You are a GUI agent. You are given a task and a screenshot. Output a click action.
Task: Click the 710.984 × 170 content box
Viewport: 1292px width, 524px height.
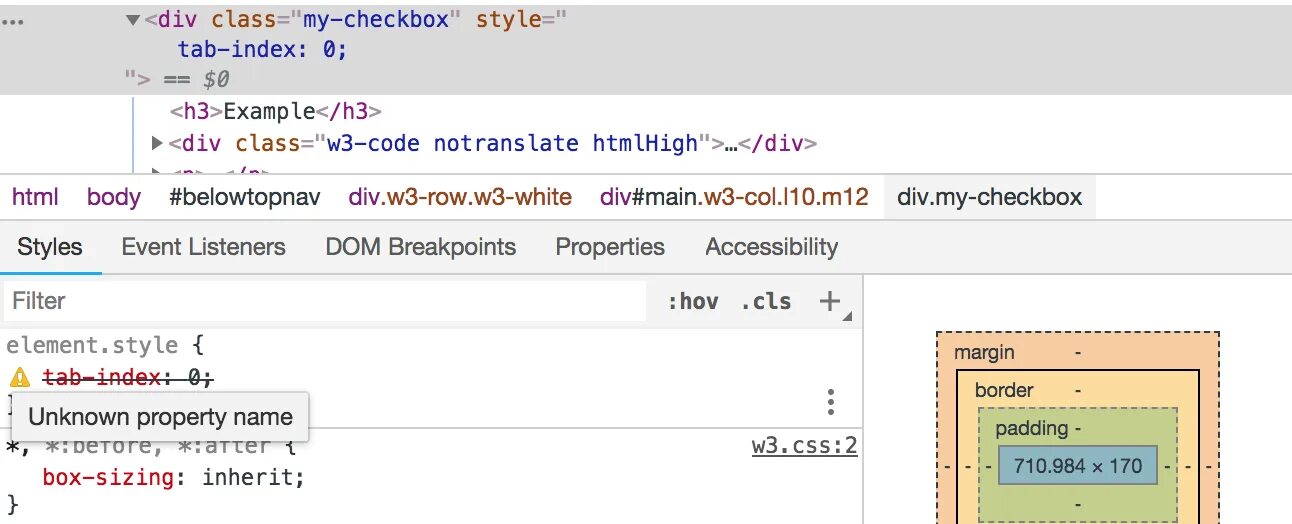click(1077, 466)
